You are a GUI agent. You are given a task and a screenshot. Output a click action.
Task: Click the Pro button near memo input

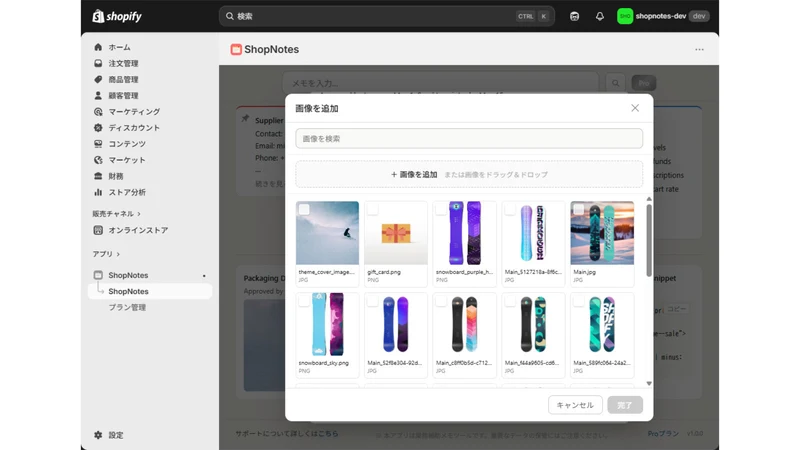pos(644,83)
